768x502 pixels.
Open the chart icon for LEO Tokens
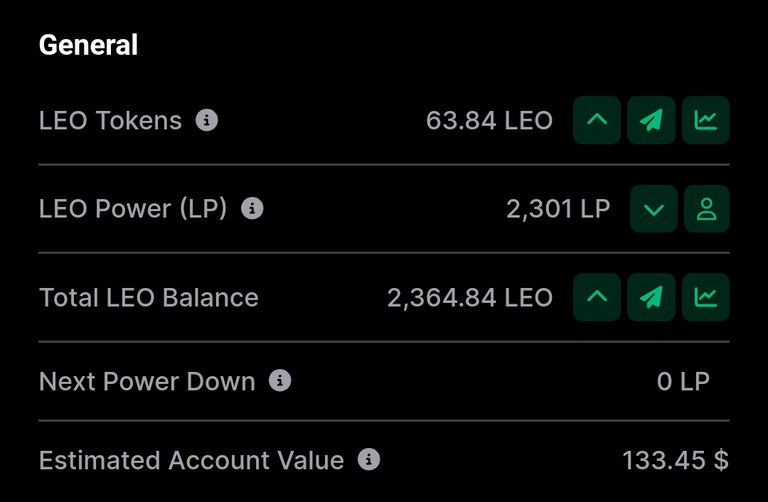point(705,120)
